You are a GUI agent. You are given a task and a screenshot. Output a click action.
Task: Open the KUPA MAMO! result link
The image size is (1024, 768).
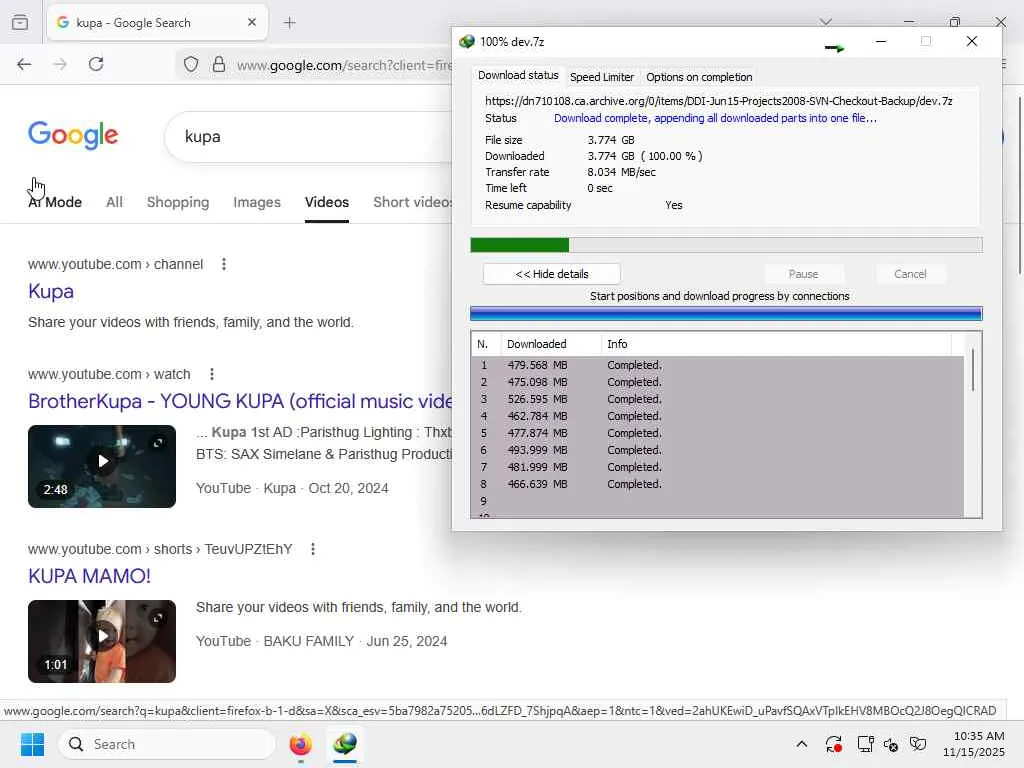coord(89,576)
